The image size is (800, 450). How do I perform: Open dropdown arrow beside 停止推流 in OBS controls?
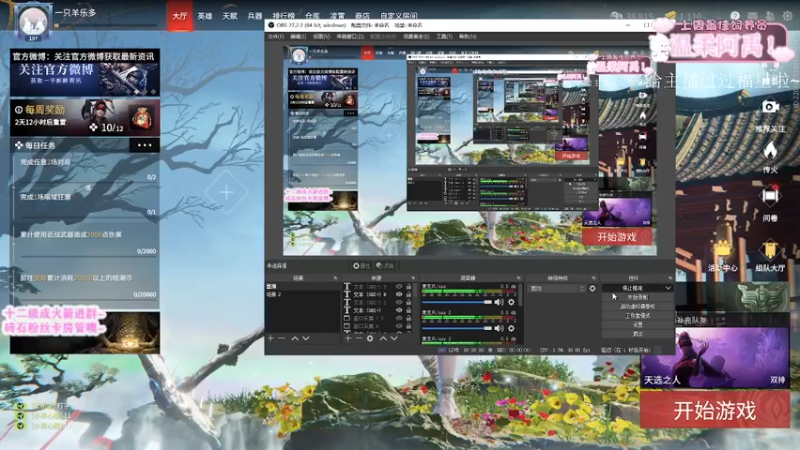(x=668, y=288)
